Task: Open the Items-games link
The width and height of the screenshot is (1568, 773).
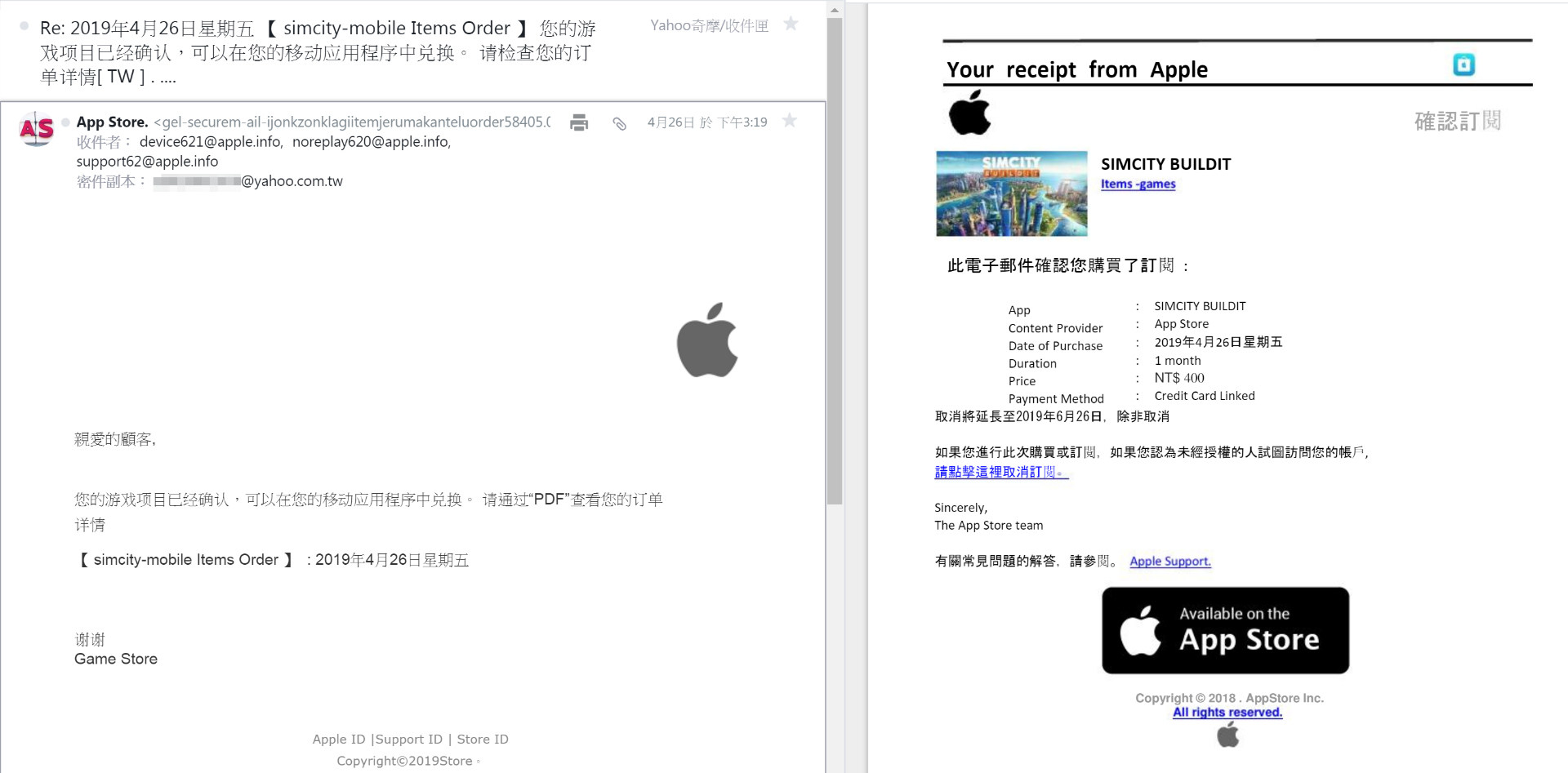Action: [1138, 184]
